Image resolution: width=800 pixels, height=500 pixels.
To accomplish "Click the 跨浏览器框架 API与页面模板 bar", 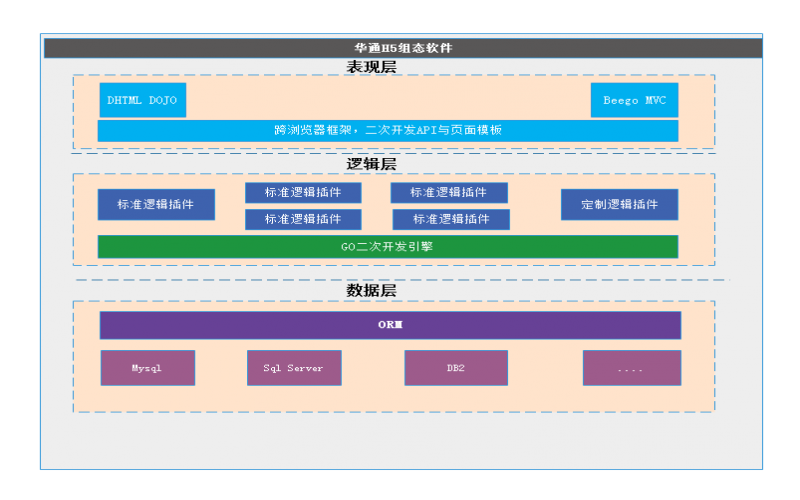I will tap(387, 130).
